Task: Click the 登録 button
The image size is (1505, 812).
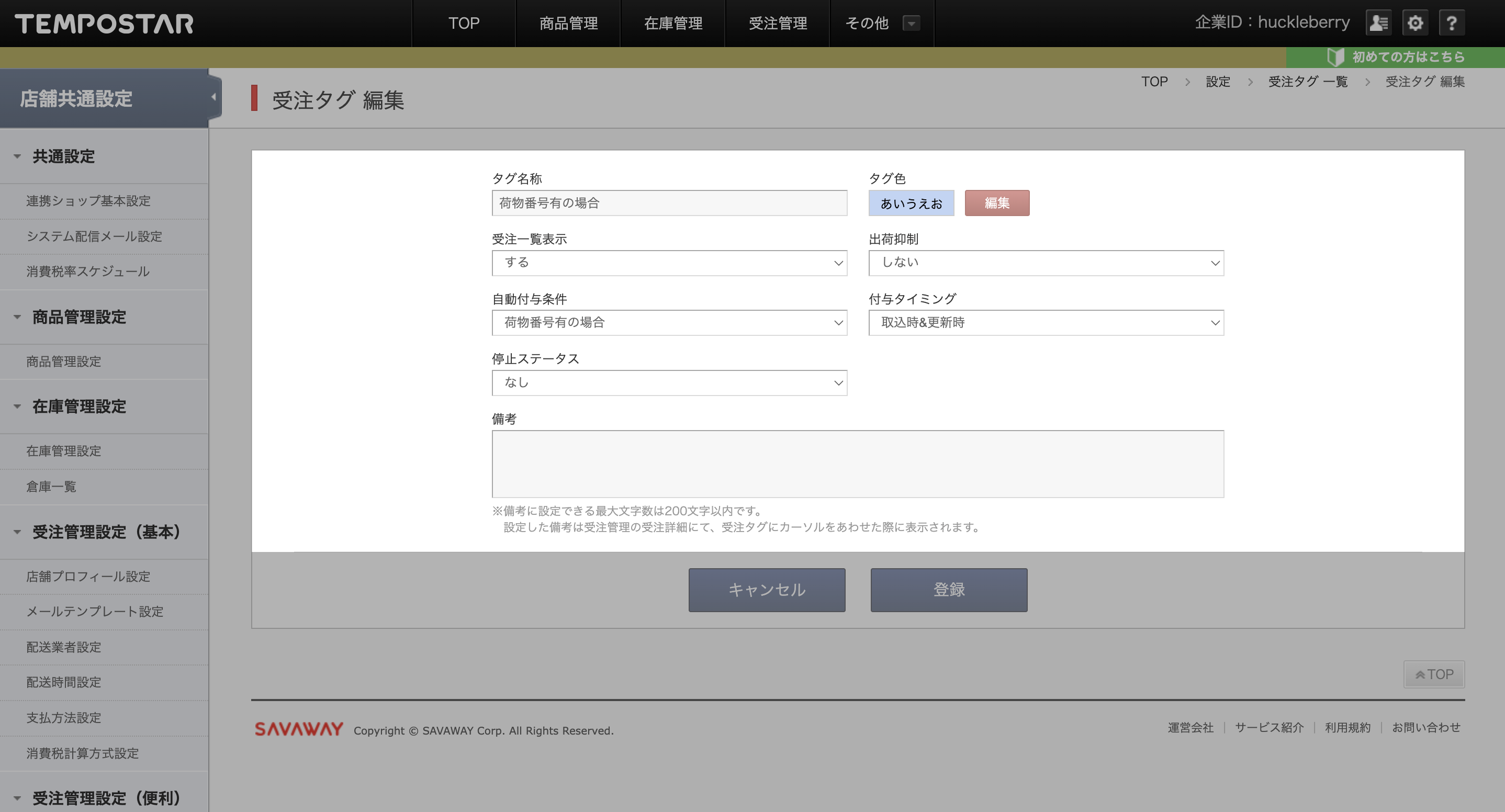Action: [948, 590]
